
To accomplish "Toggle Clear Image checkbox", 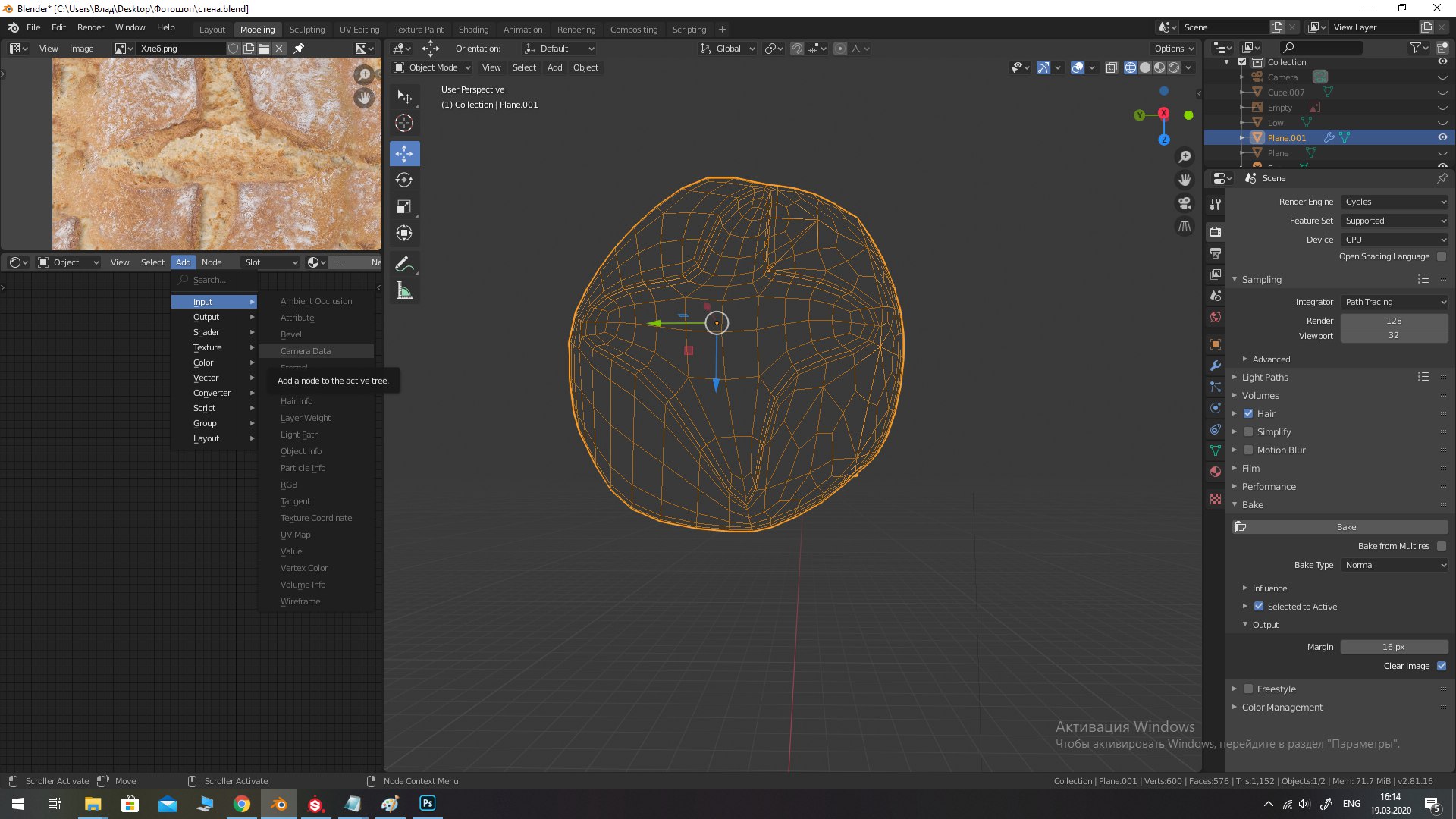I will 1442,666.
